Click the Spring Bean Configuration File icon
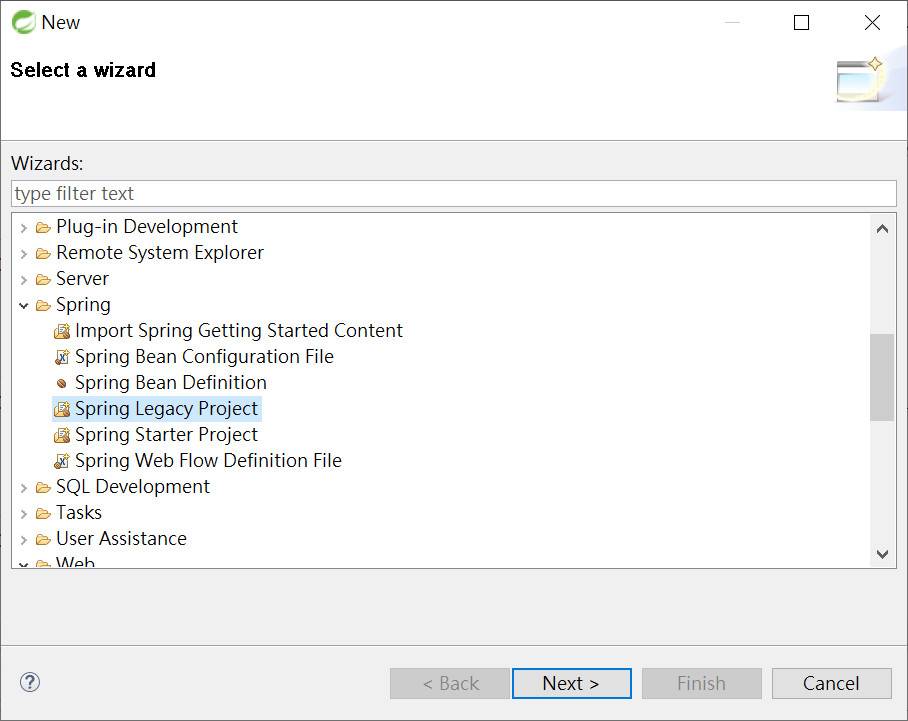908x721 pixels. pos(62,357)
